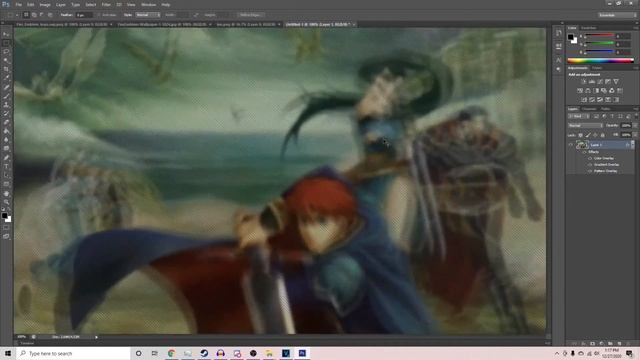This screenshot has width=640, height=360.
Task: Select the Rectangle shape tool
Action: (x=6, y=184)
